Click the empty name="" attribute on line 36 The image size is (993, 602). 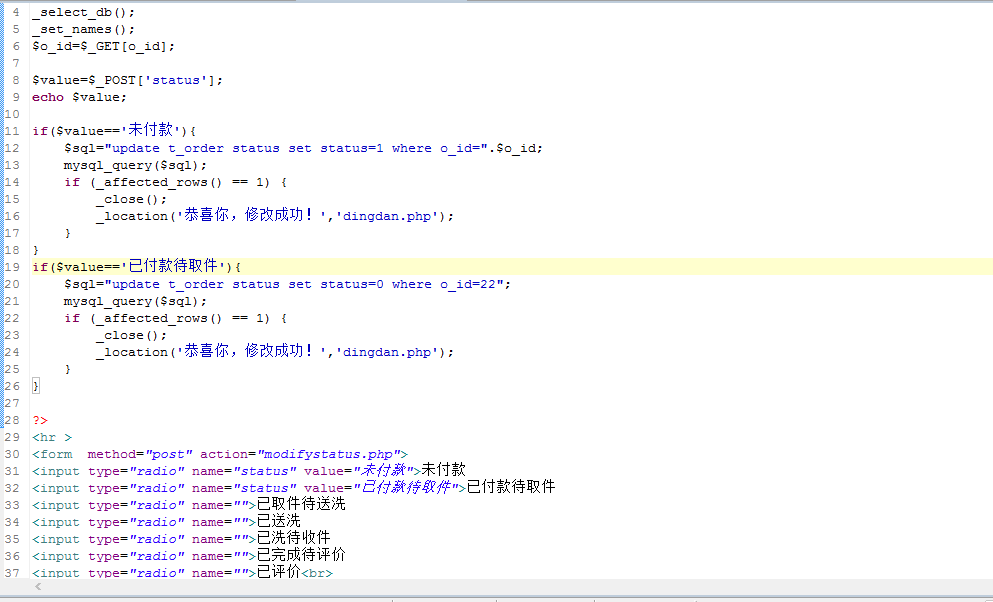point(220,557)
